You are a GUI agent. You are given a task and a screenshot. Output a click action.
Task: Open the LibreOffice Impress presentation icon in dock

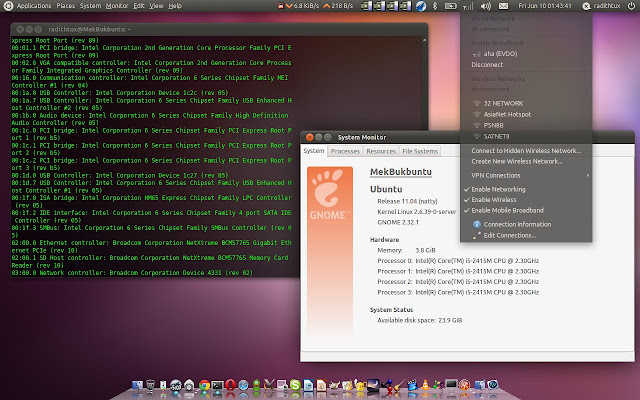tap(321, 385)
